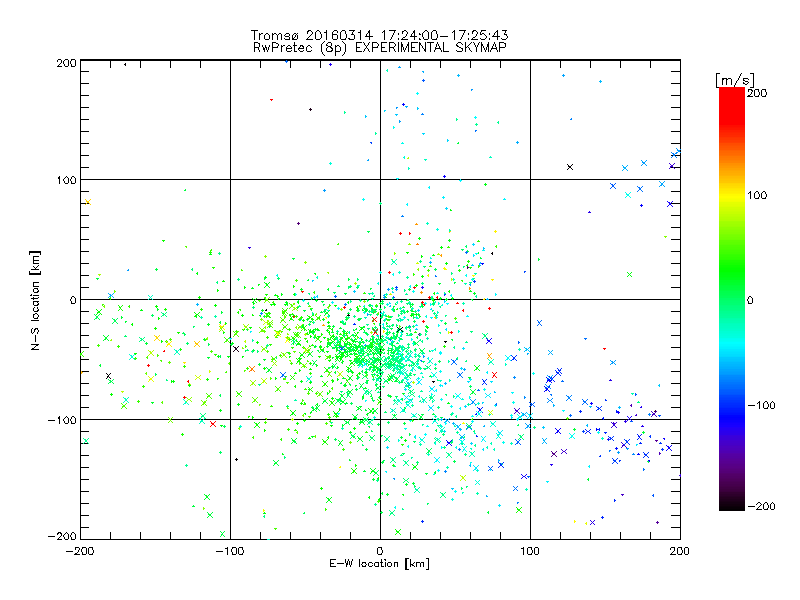800x600 pixels.
Task: Click the colorbar label '100' on yellow
Action: pyautogui.click(x=757, y=195)
